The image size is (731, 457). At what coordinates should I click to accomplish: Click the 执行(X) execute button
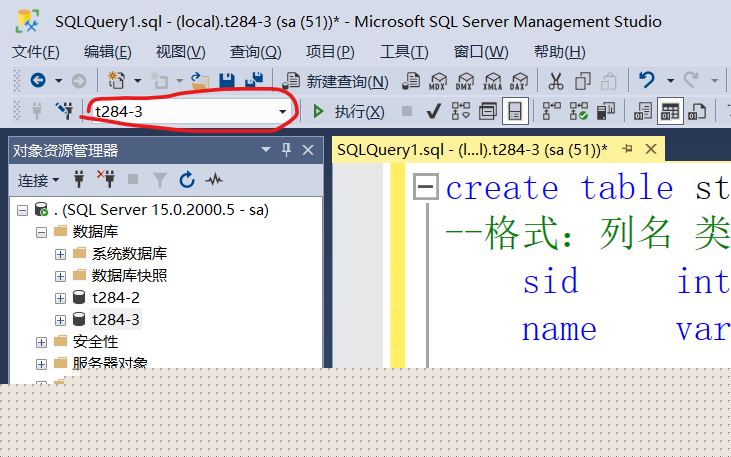click(x=349, y=112)
